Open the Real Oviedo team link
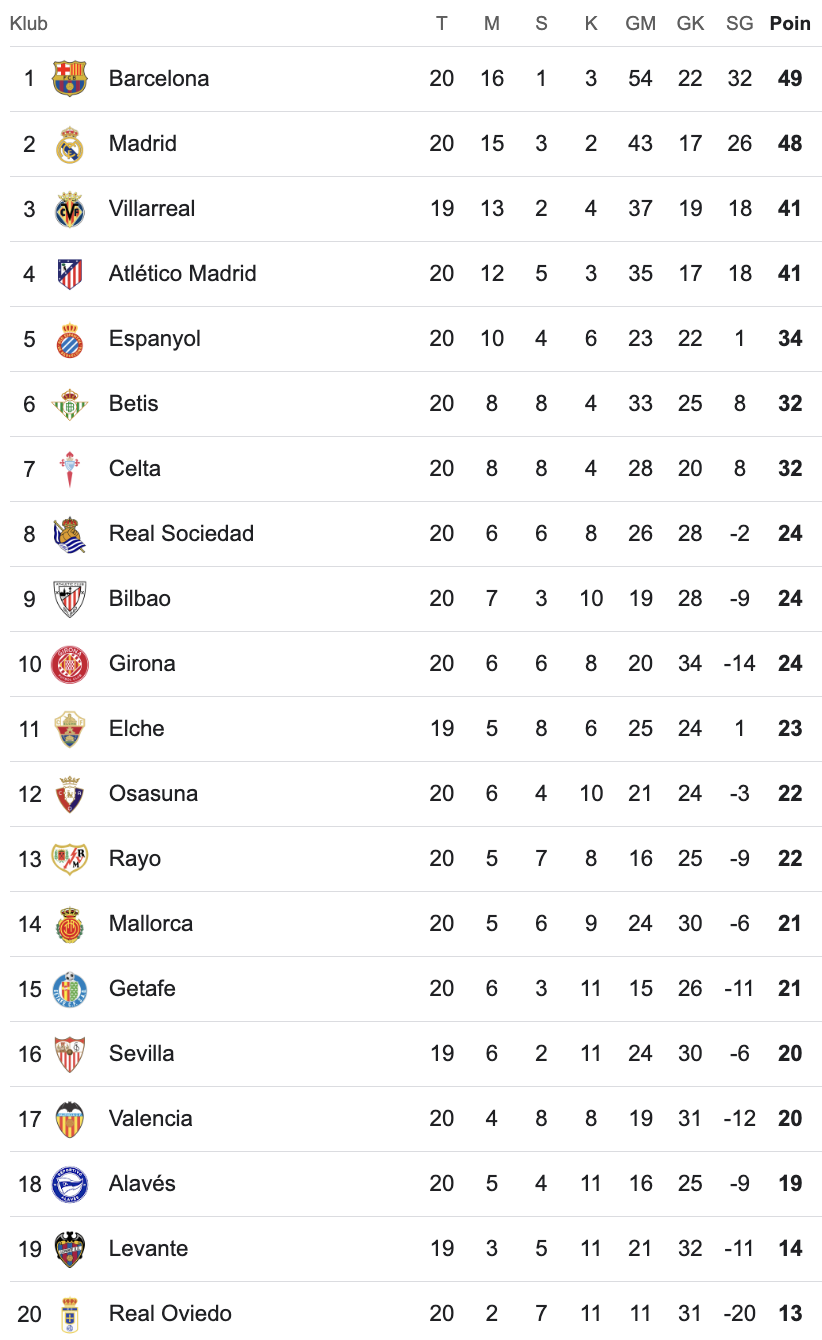822x1340 pixels. tap(170, 1314)
